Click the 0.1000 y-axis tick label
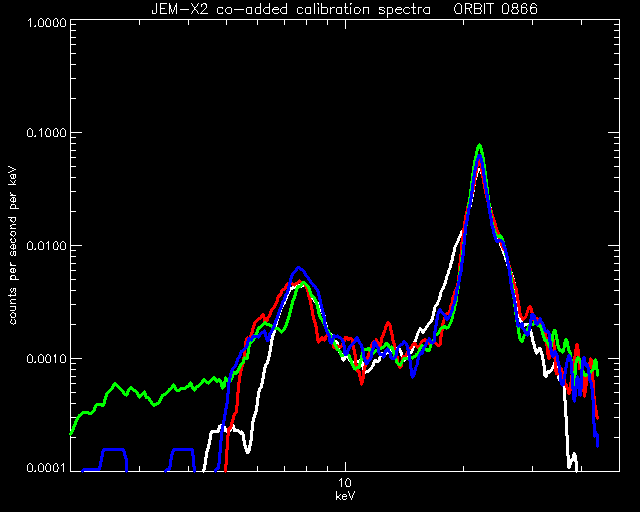The image size is (640, 512). pyautogui.click(x=46, y=133)
